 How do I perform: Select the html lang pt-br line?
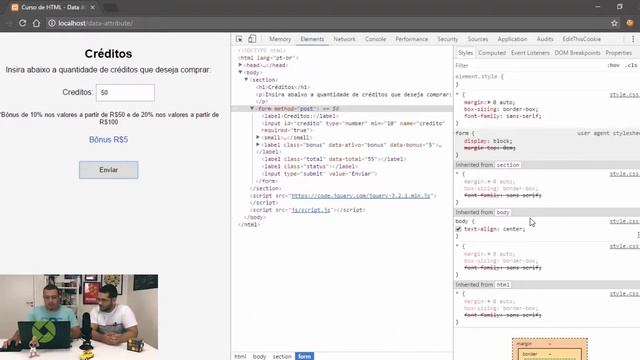(x=268, y=58)
